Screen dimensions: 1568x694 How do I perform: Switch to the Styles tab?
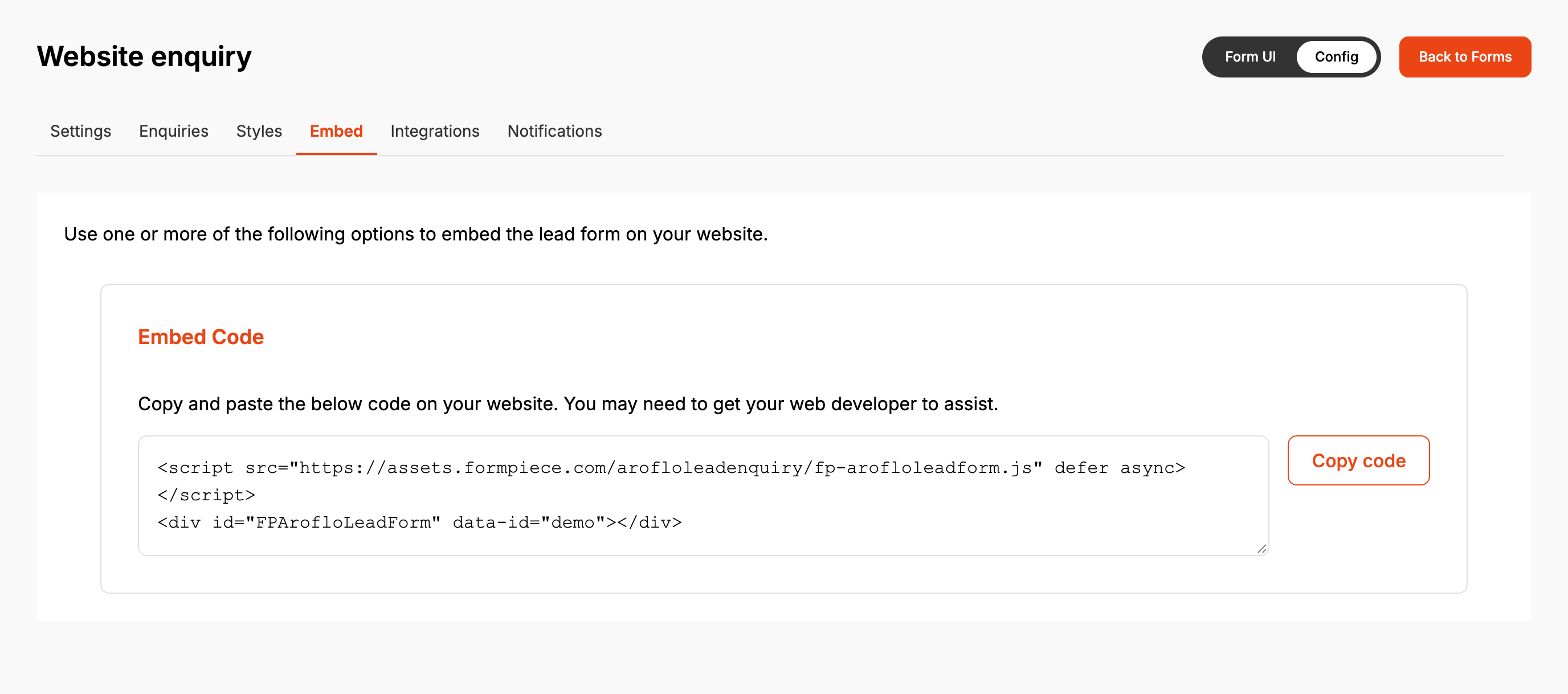(259, 131)
